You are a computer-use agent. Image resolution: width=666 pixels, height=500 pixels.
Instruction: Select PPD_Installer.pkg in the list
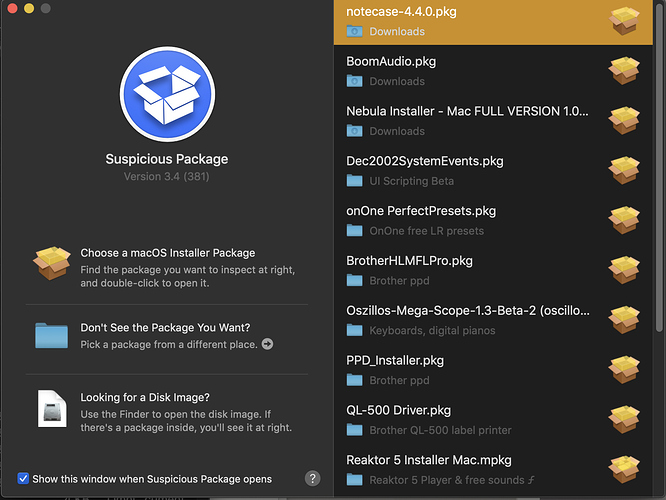(x=493, y=370)
